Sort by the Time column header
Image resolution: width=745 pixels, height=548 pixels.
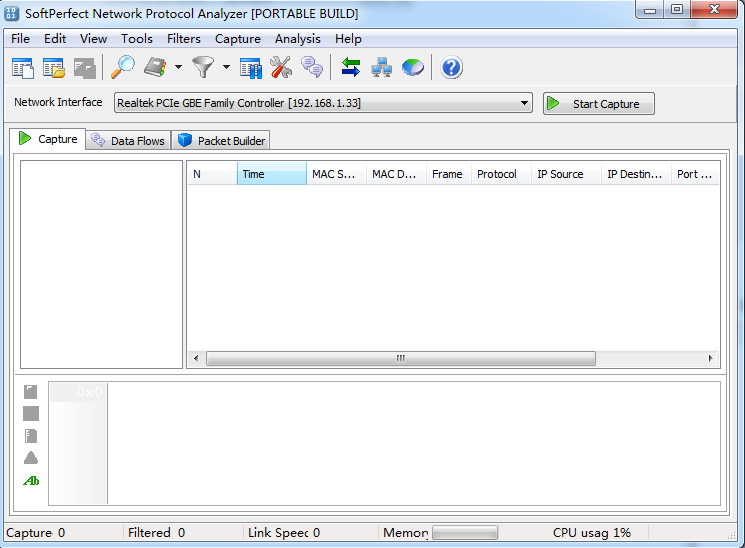point(272,174)
